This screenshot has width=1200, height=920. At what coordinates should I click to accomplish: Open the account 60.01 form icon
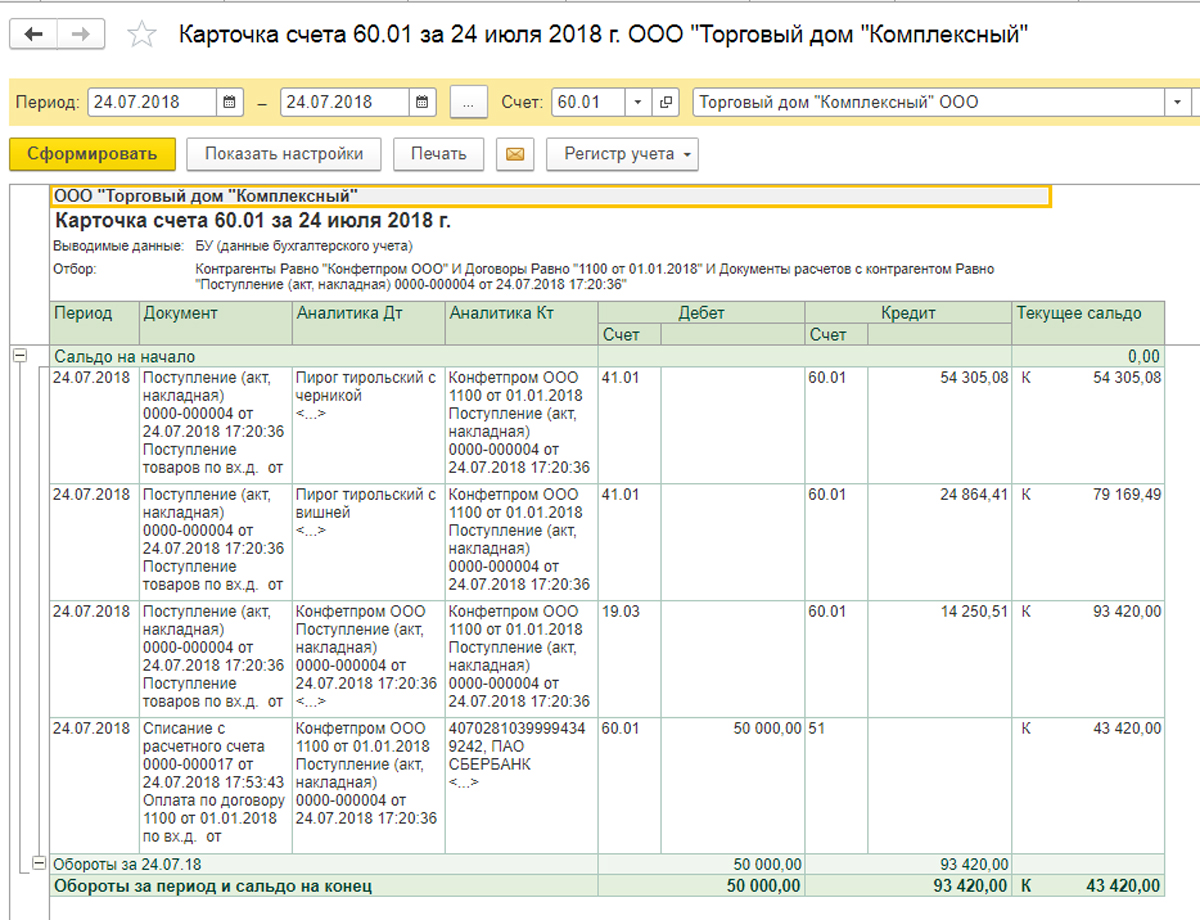coord(666,102)
